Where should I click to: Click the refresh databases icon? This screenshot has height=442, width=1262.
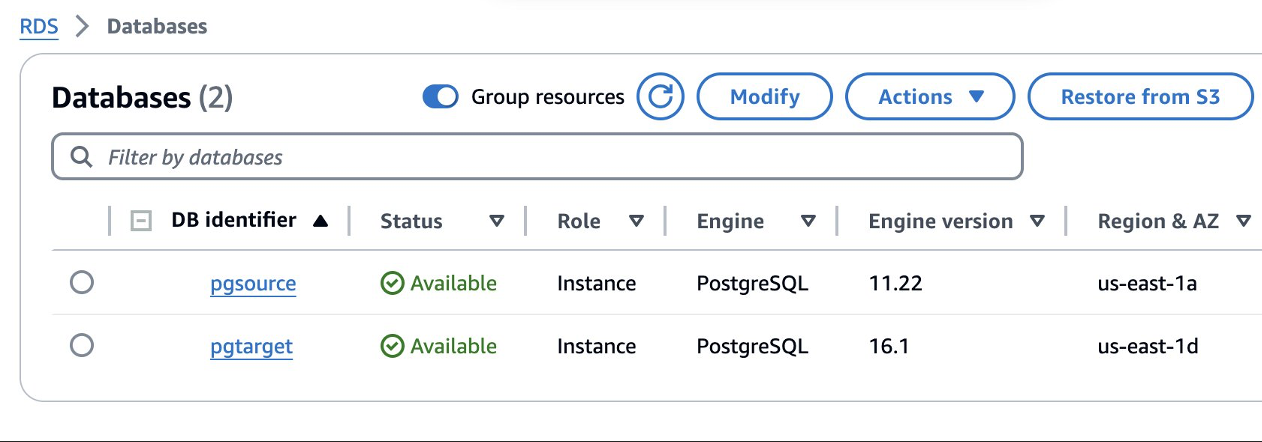660,97
